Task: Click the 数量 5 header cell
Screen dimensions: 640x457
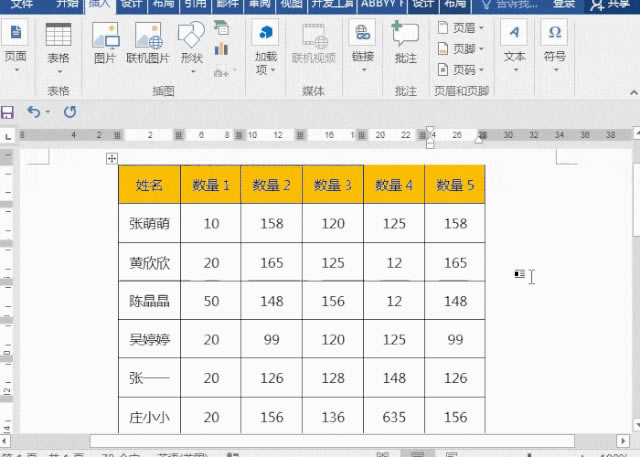Action: click(x=455, y=185)
